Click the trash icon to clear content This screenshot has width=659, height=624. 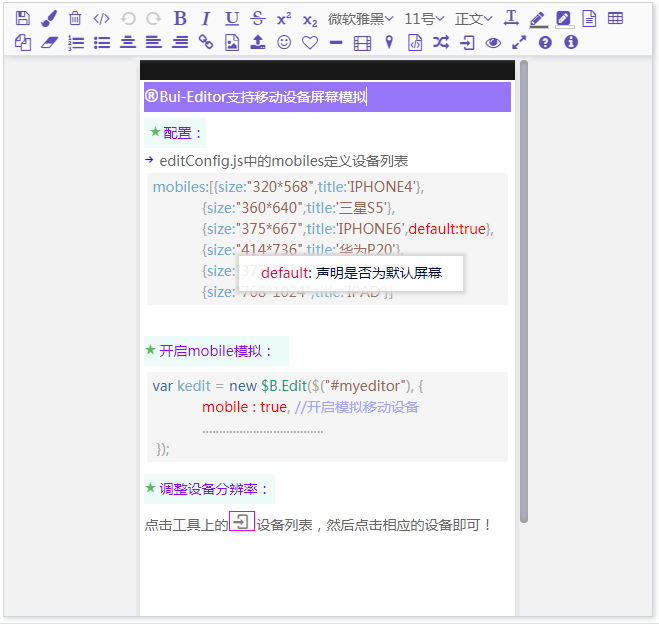(x=75, y=18)
